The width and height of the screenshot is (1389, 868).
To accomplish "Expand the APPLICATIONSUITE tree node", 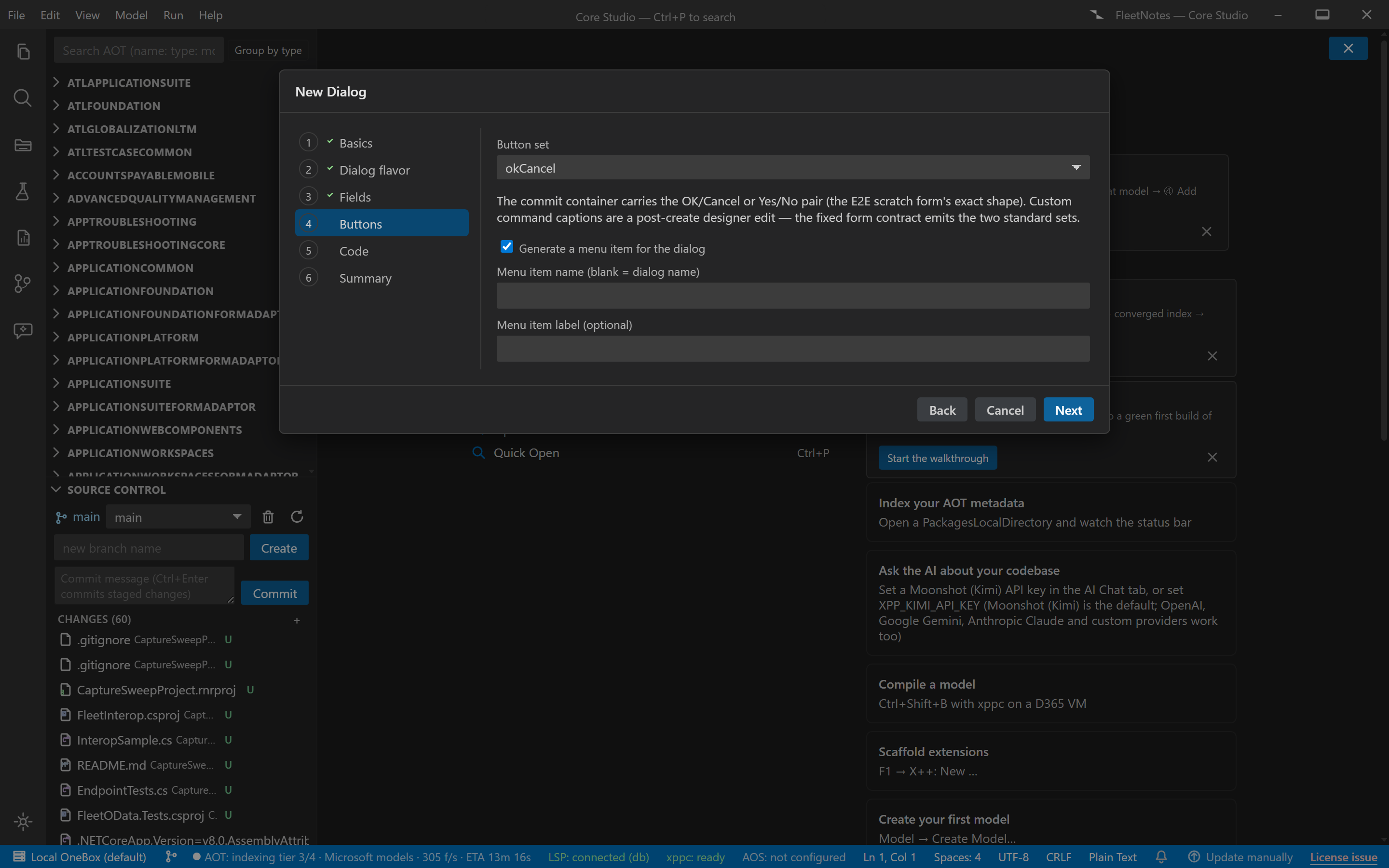I will click(55, 383).
